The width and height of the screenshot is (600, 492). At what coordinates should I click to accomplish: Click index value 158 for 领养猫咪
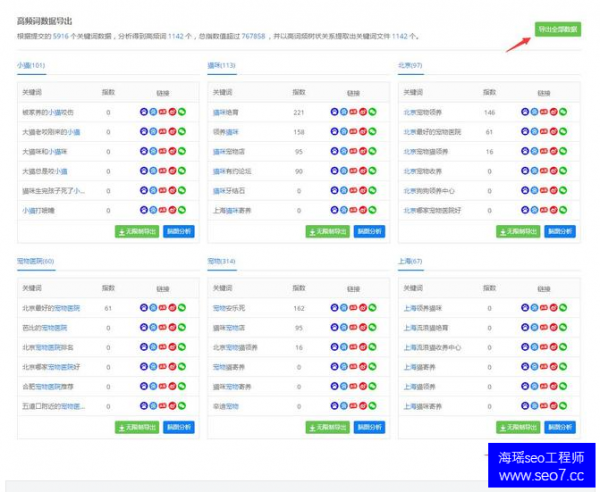pyautogui.click(x=299, y=132)
